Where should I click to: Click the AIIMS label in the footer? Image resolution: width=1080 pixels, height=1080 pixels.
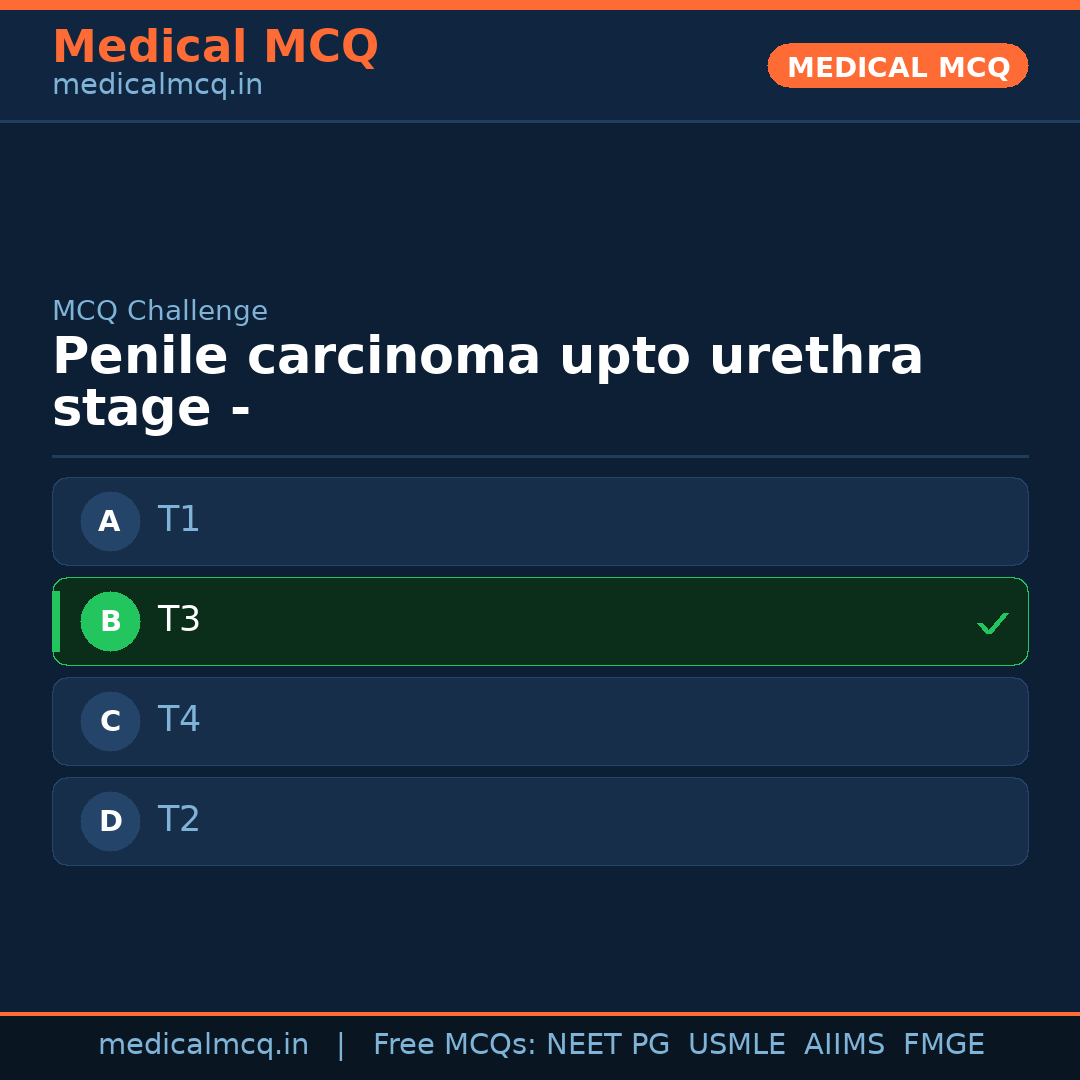845,1044
